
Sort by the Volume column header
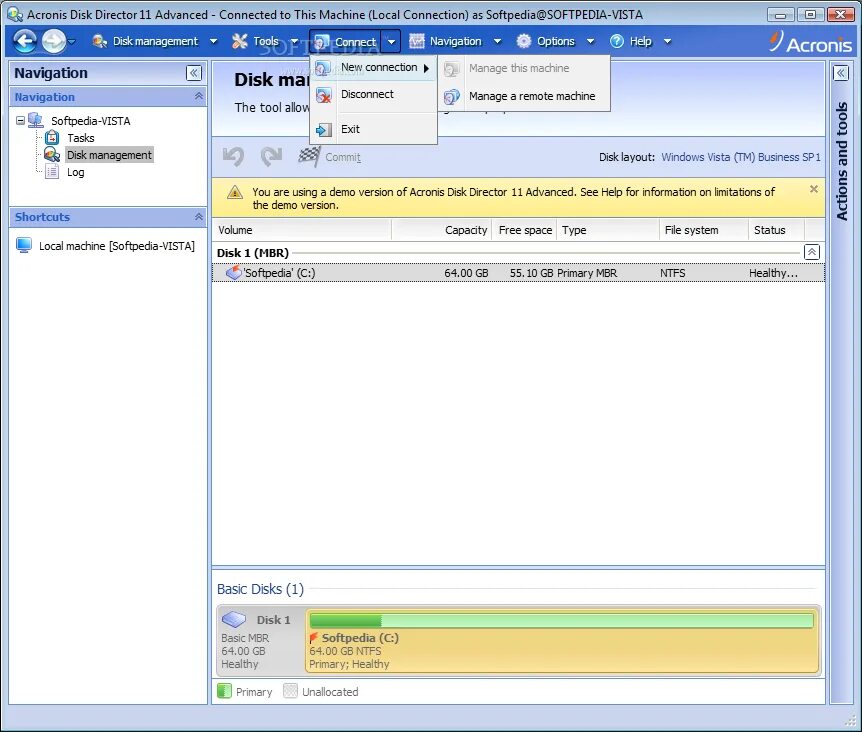point(302,230)
